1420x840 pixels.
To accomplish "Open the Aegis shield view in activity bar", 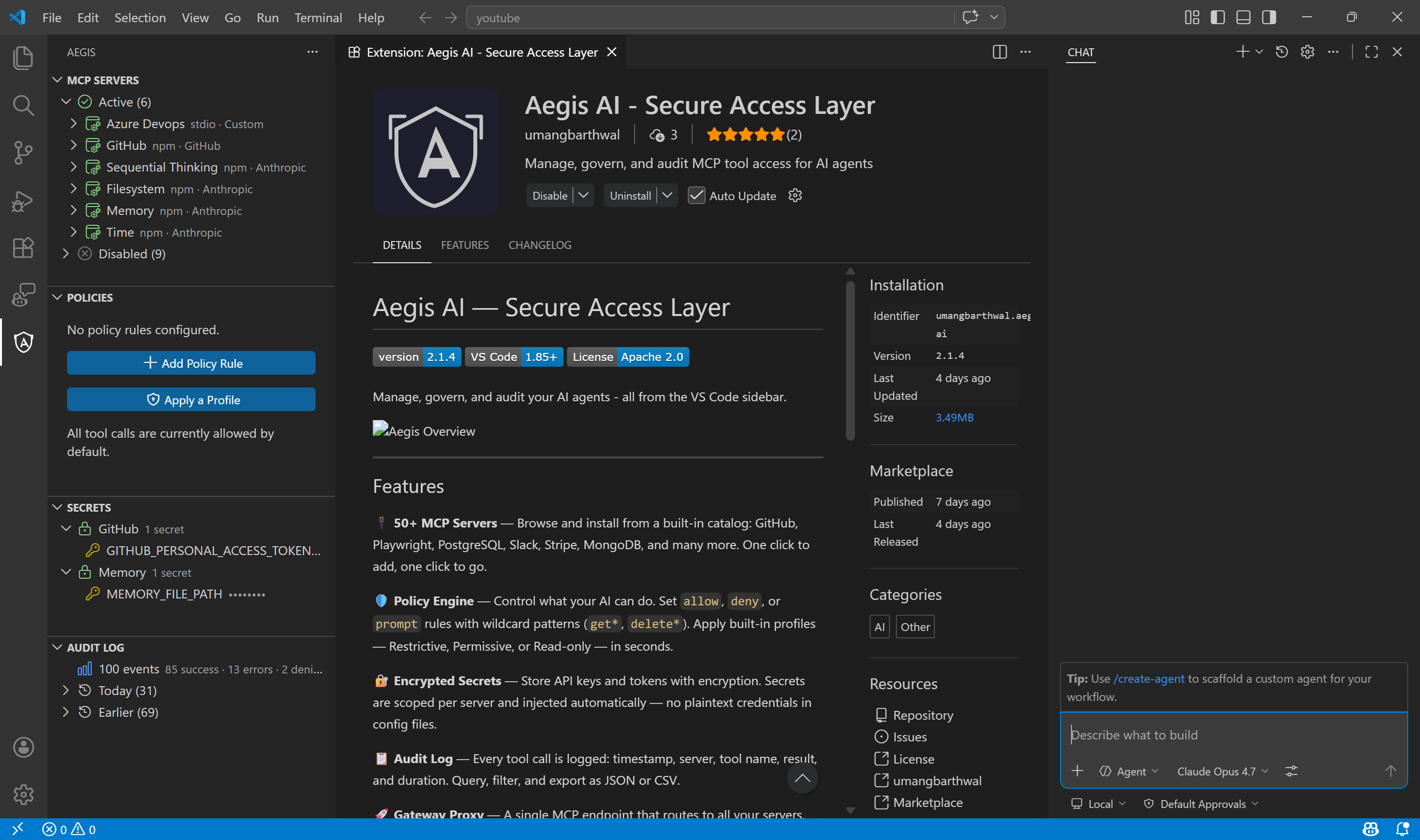I will coord(23,342).
